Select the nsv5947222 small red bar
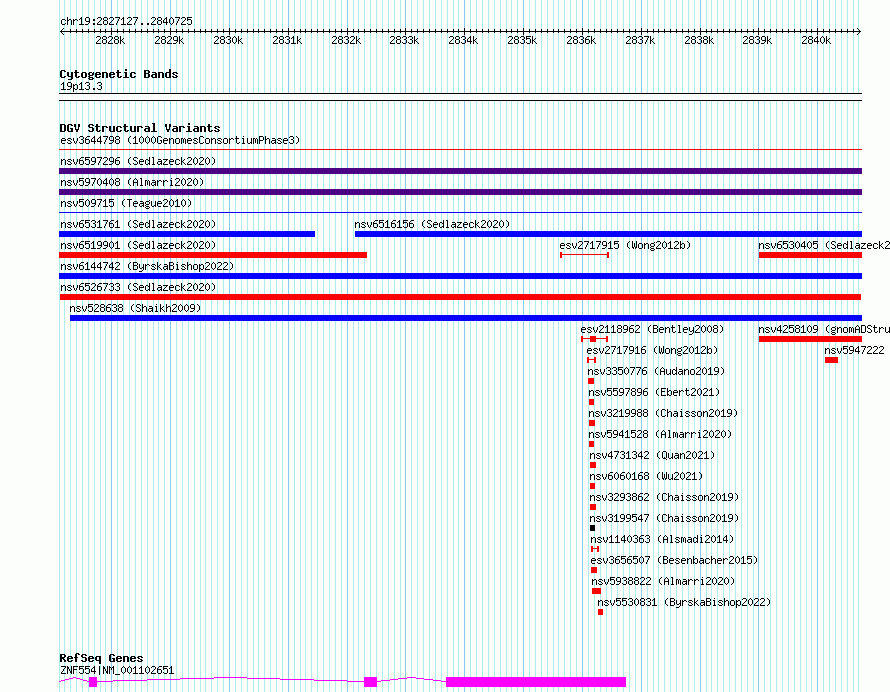Screen dimensions: 890x692 [x=832, y=360]
